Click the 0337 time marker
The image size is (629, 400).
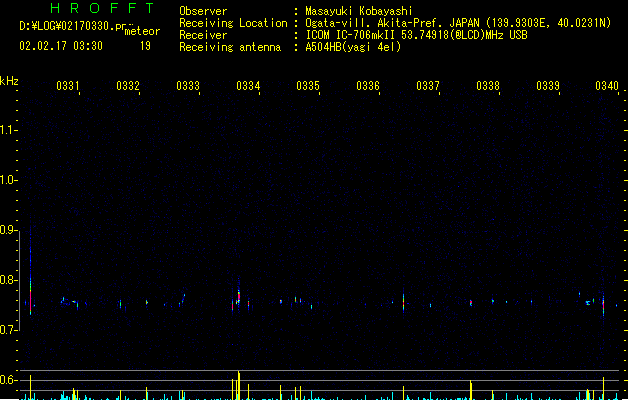(428, 85)
